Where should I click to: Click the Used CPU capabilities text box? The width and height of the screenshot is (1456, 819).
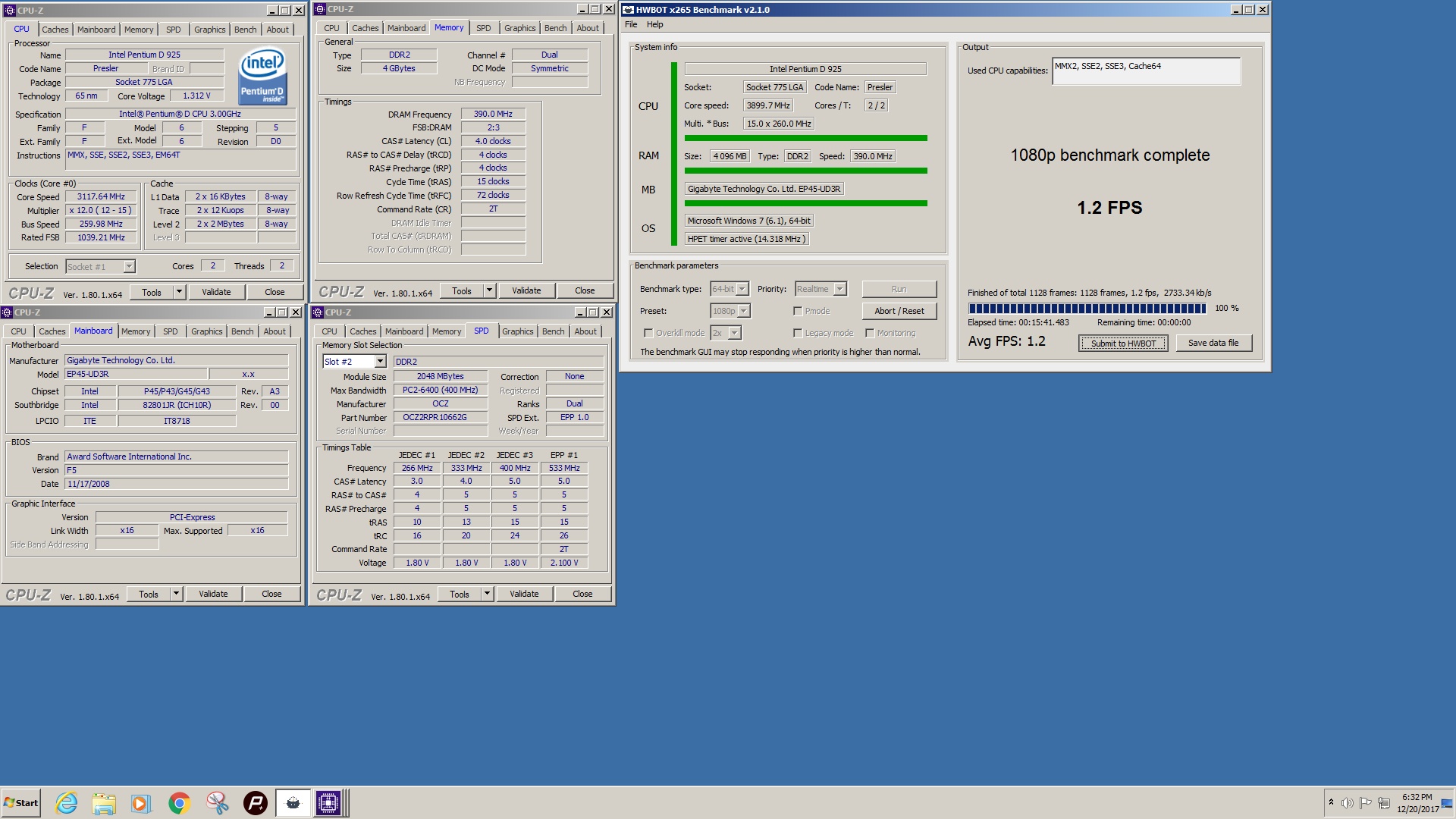[x=1146, y=71]
